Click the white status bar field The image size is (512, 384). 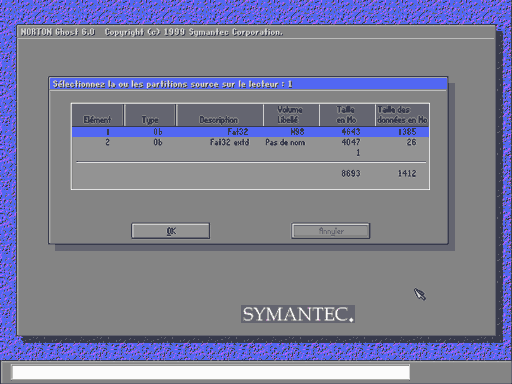[x=211, y=372]
